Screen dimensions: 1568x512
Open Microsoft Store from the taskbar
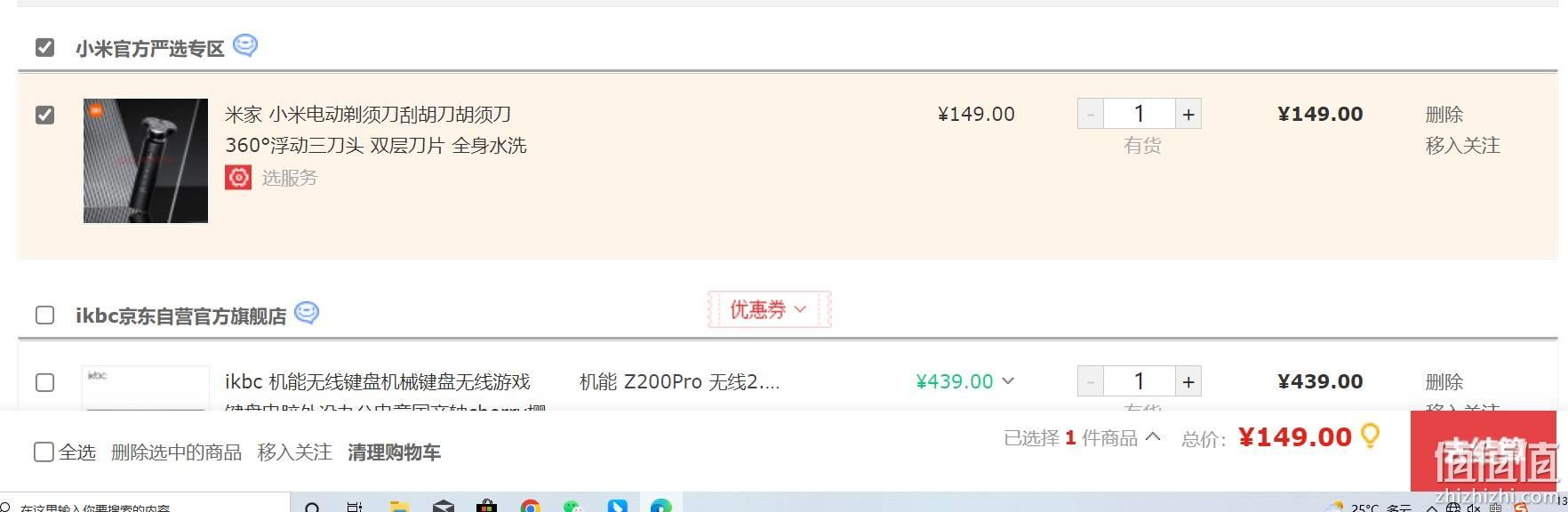click(486, 506)
